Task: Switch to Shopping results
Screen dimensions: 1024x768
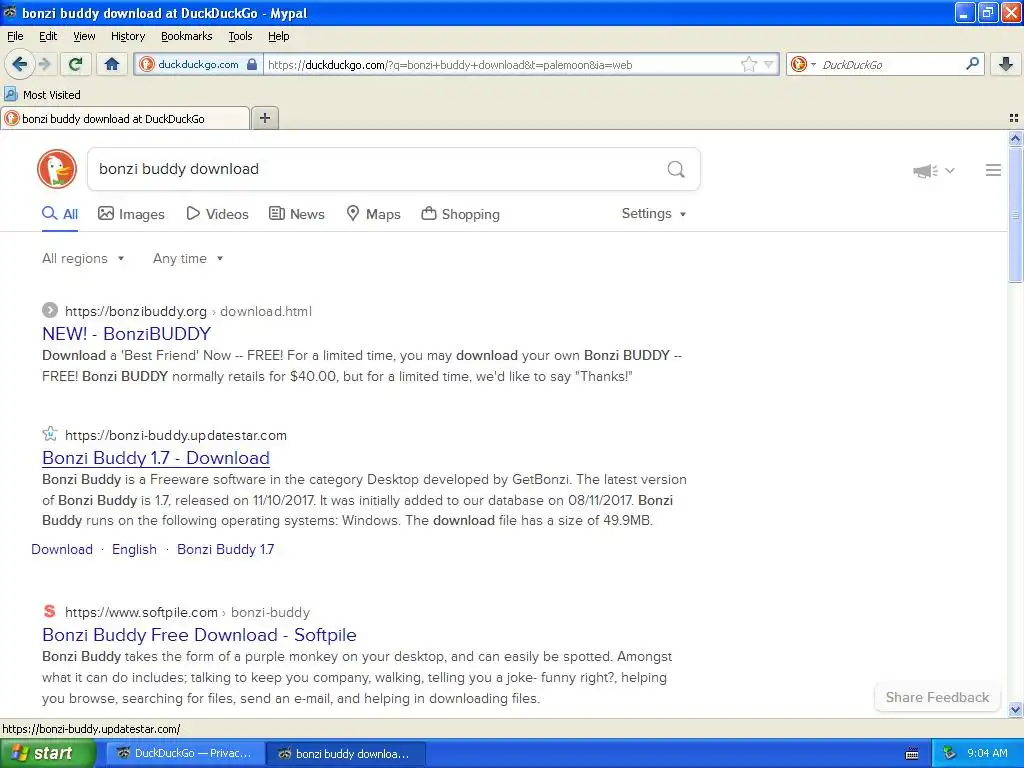Action: click(460, 214)
